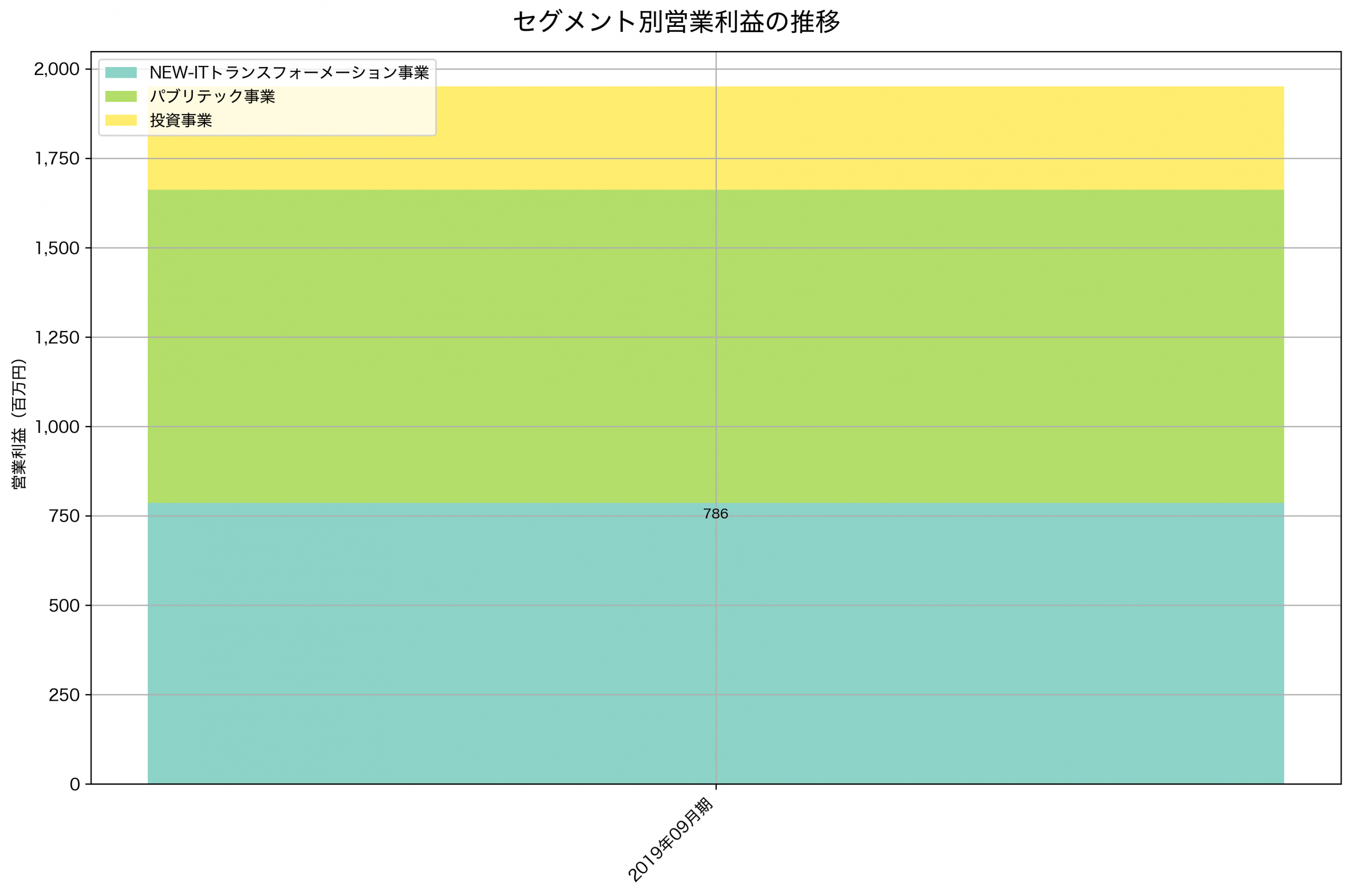Image resolution: width=1352 pixels, height=896 pixels.
Task: Click the yellow legend swatch for 投資事業
Action: [x=121, y=120]
